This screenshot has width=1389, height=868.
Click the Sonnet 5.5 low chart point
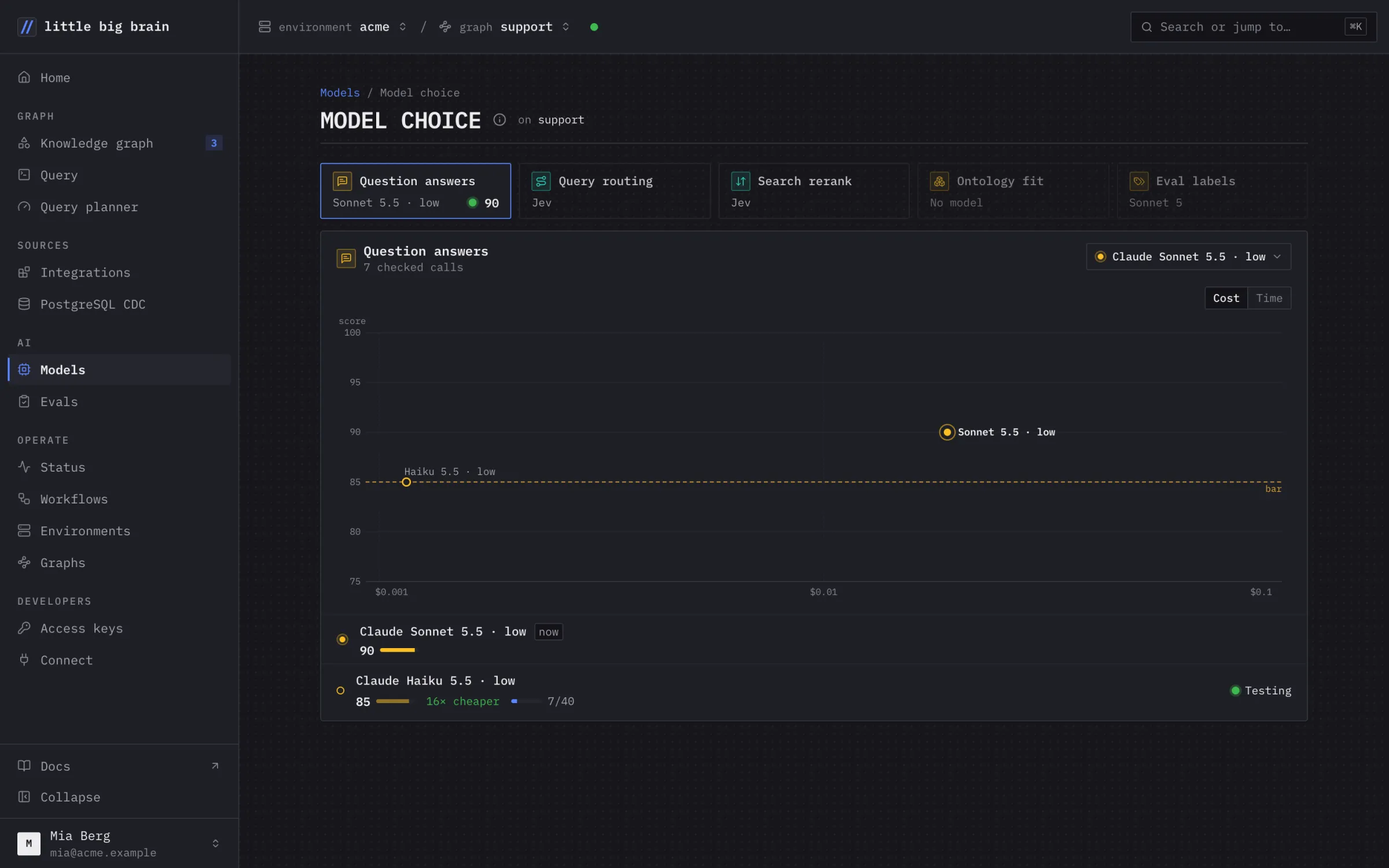click(x=947, y=432)
